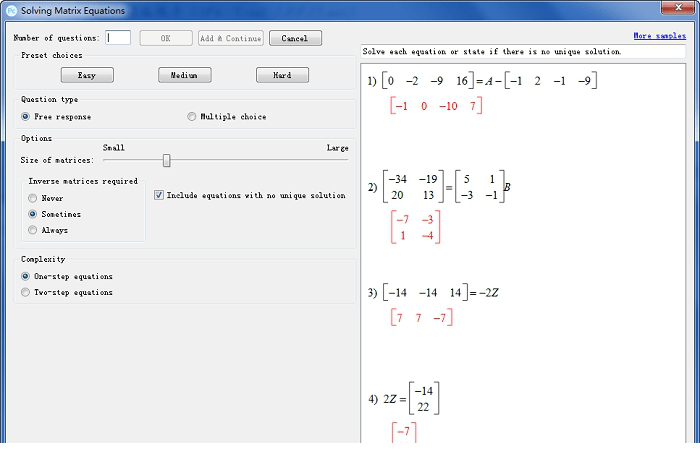The image size is (700, 460).
Task: Click the app icon in the title bar
Action: pos(12,11)
